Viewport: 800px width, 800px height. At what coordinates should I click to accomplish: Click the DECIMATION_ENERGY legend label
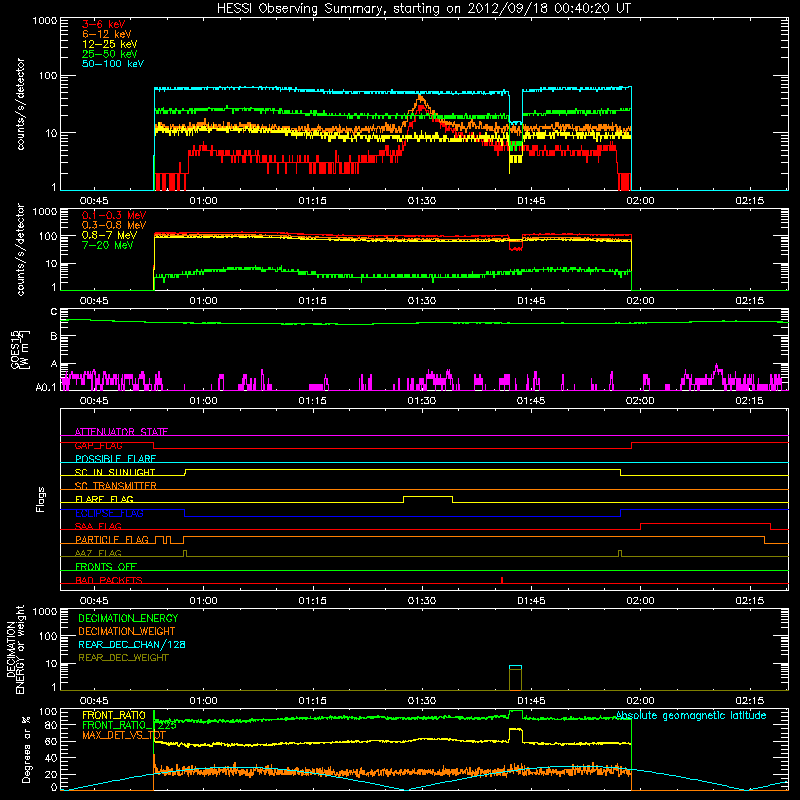pyautogui.click(x=128, y=618)
